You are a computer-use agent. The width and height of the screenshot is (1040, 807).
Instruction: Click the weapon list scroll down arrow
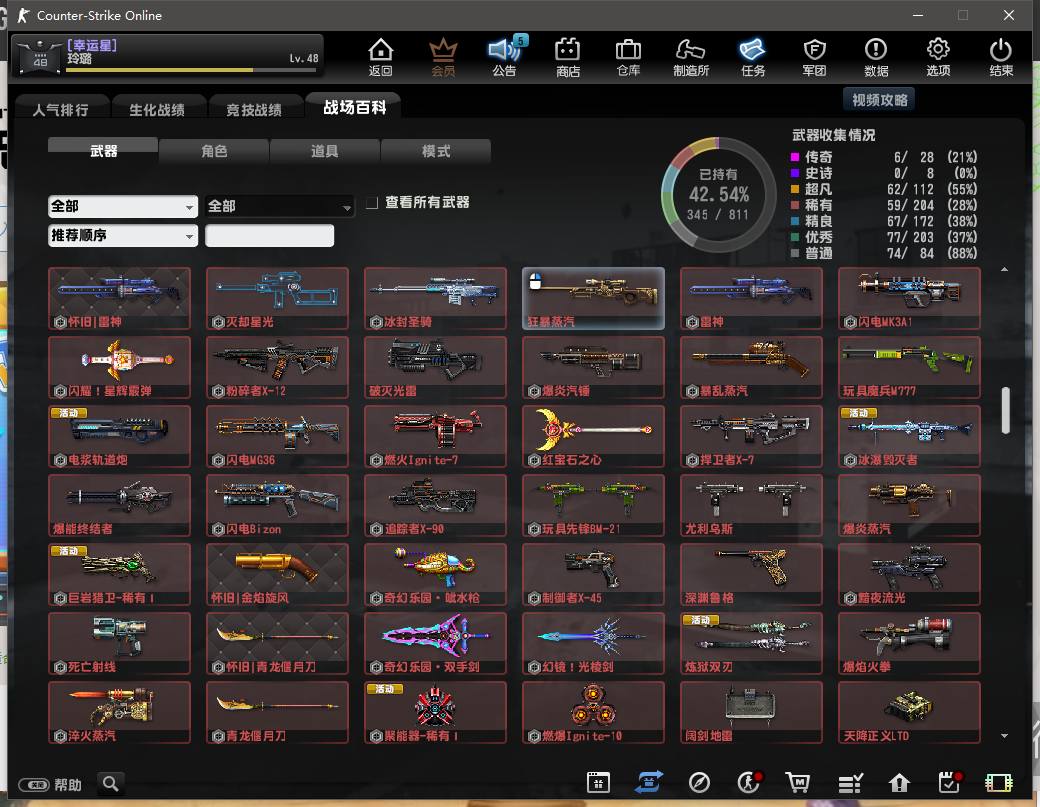click(x=1004, y=735)
